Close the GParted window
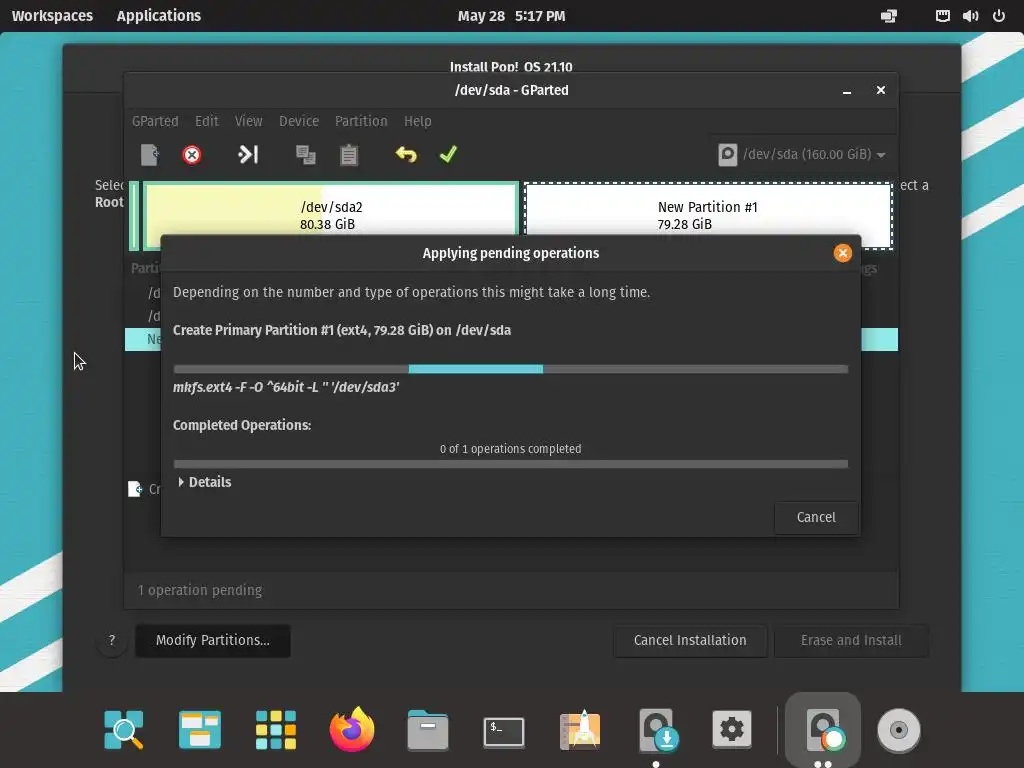The image size is (1024, 768). click(x=881, y=90)
